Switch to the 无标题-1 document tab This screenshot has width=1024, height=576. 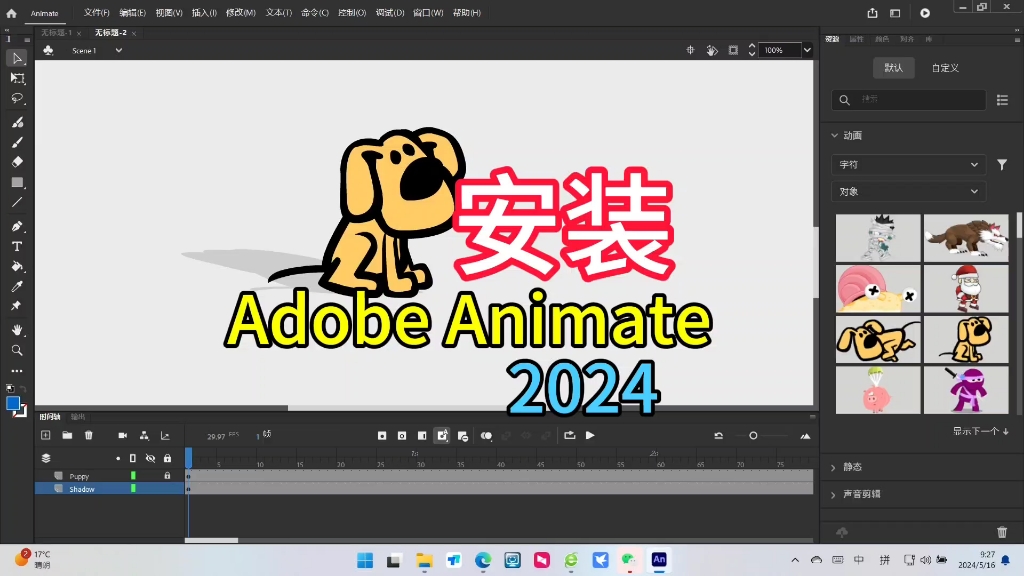click(x=56, y=33)
